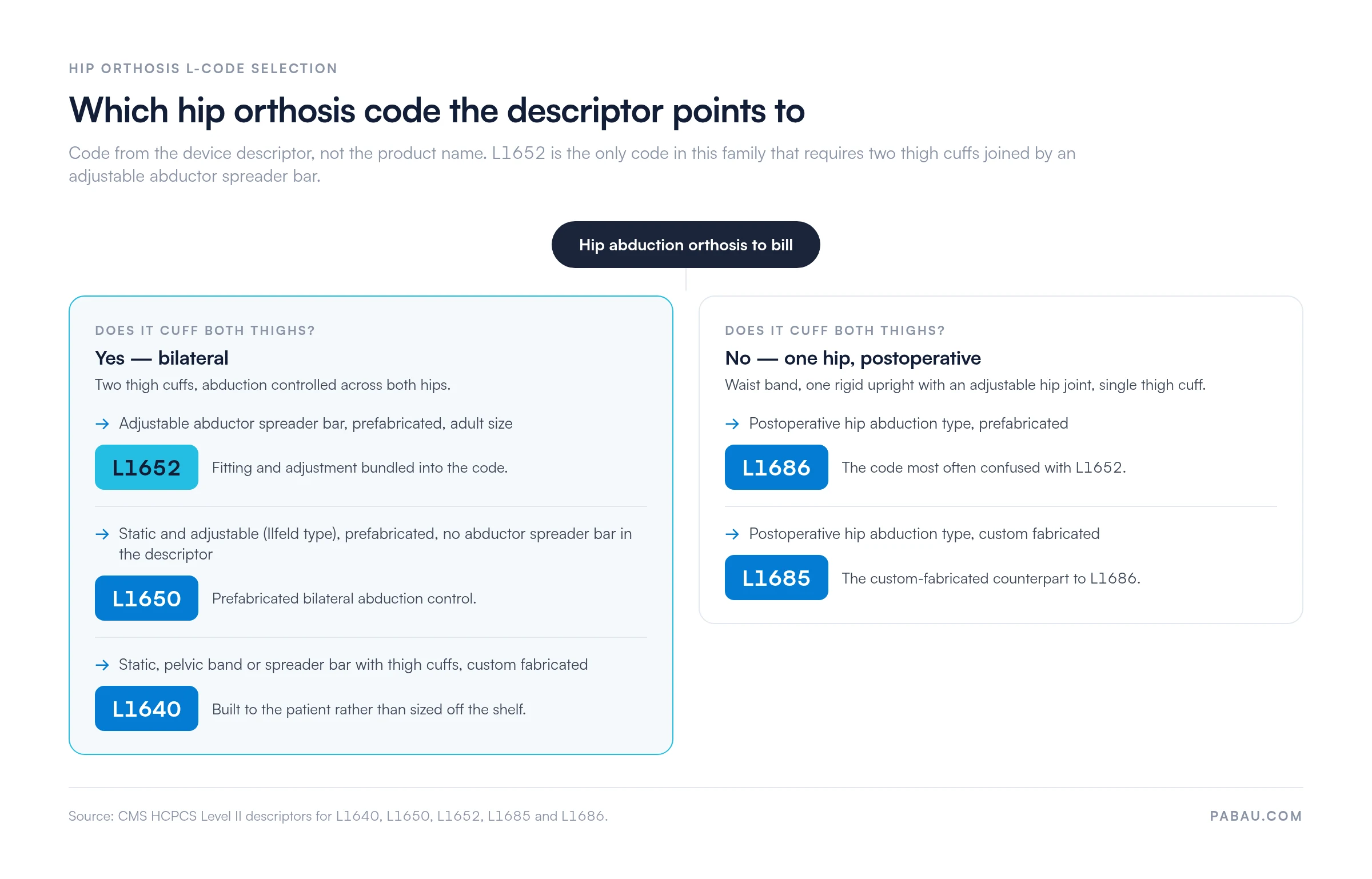Click the main title about hip orthosis code
Viewport: 1372px width, 879px height.
point(437,111)
